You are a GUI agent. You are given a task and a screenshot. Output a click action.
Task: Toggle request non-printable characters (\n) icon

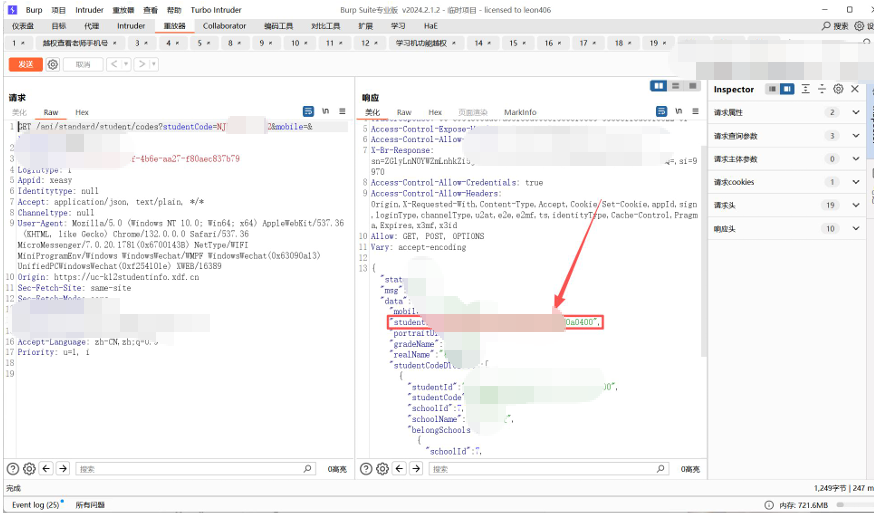pos(326,111)
